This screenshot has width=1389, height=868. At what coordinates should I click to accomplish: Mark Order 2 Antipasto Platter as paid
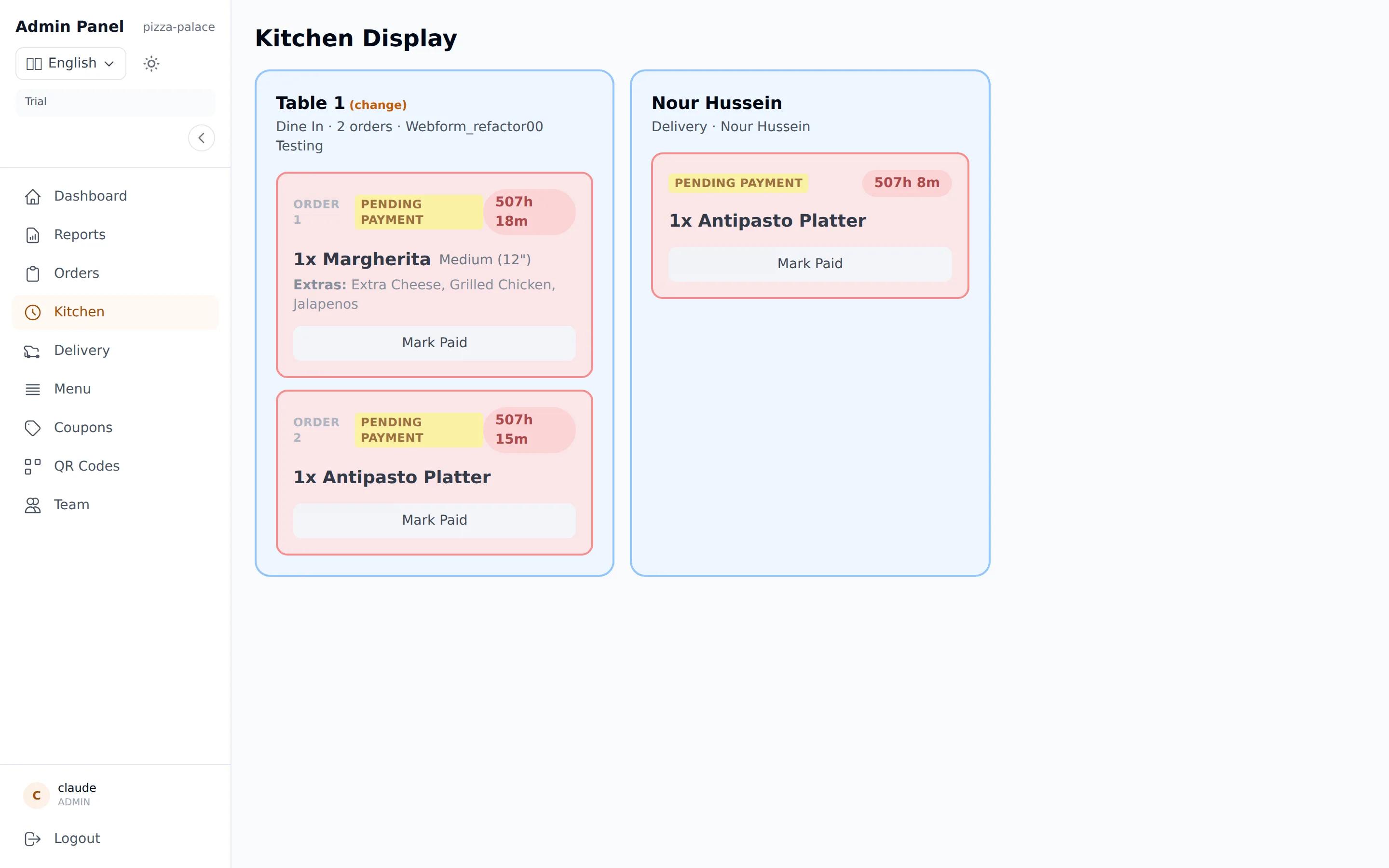tap(435, 520)
